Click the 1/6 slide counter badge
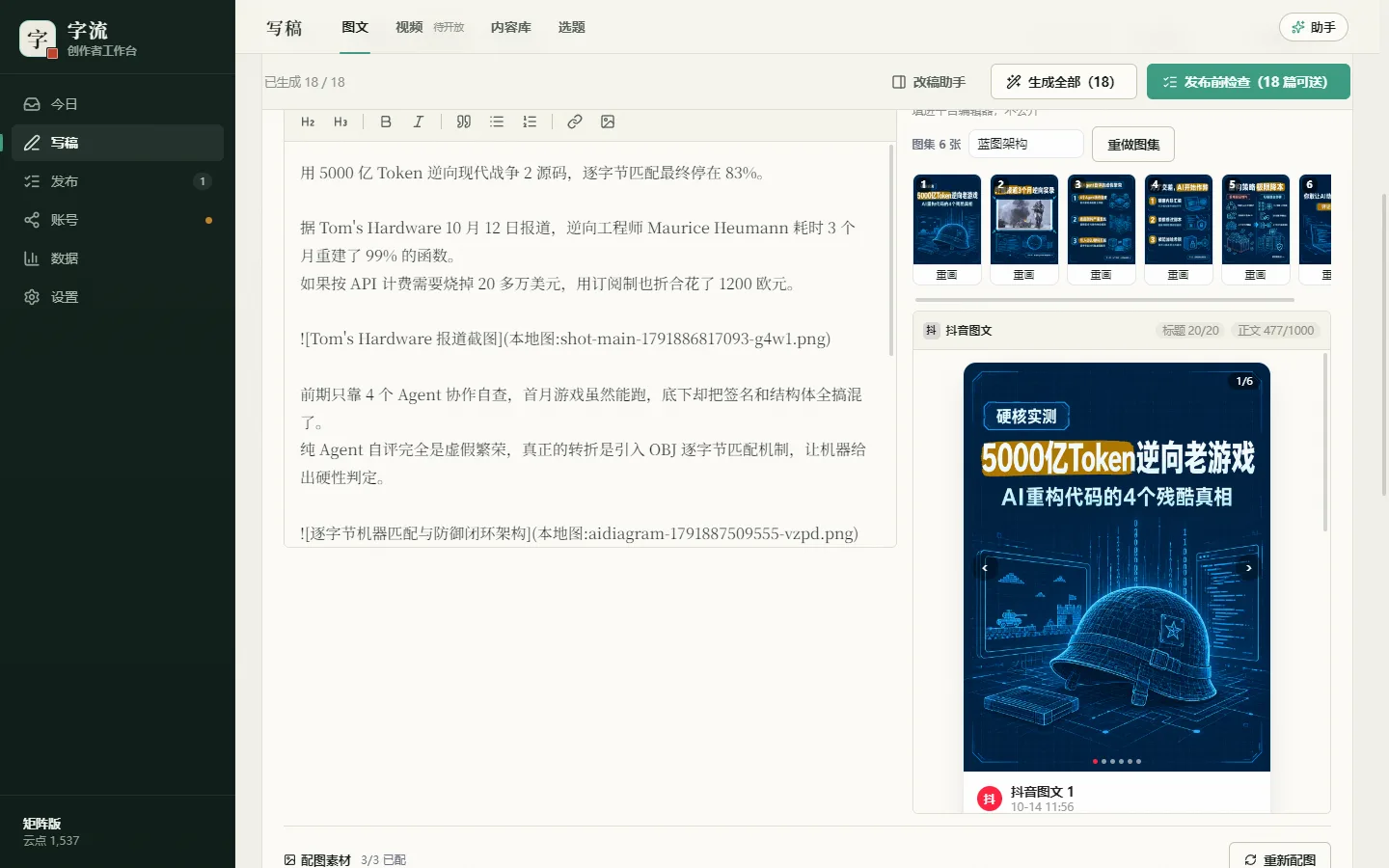1389x868 pixels. [x=1244, y=381]
